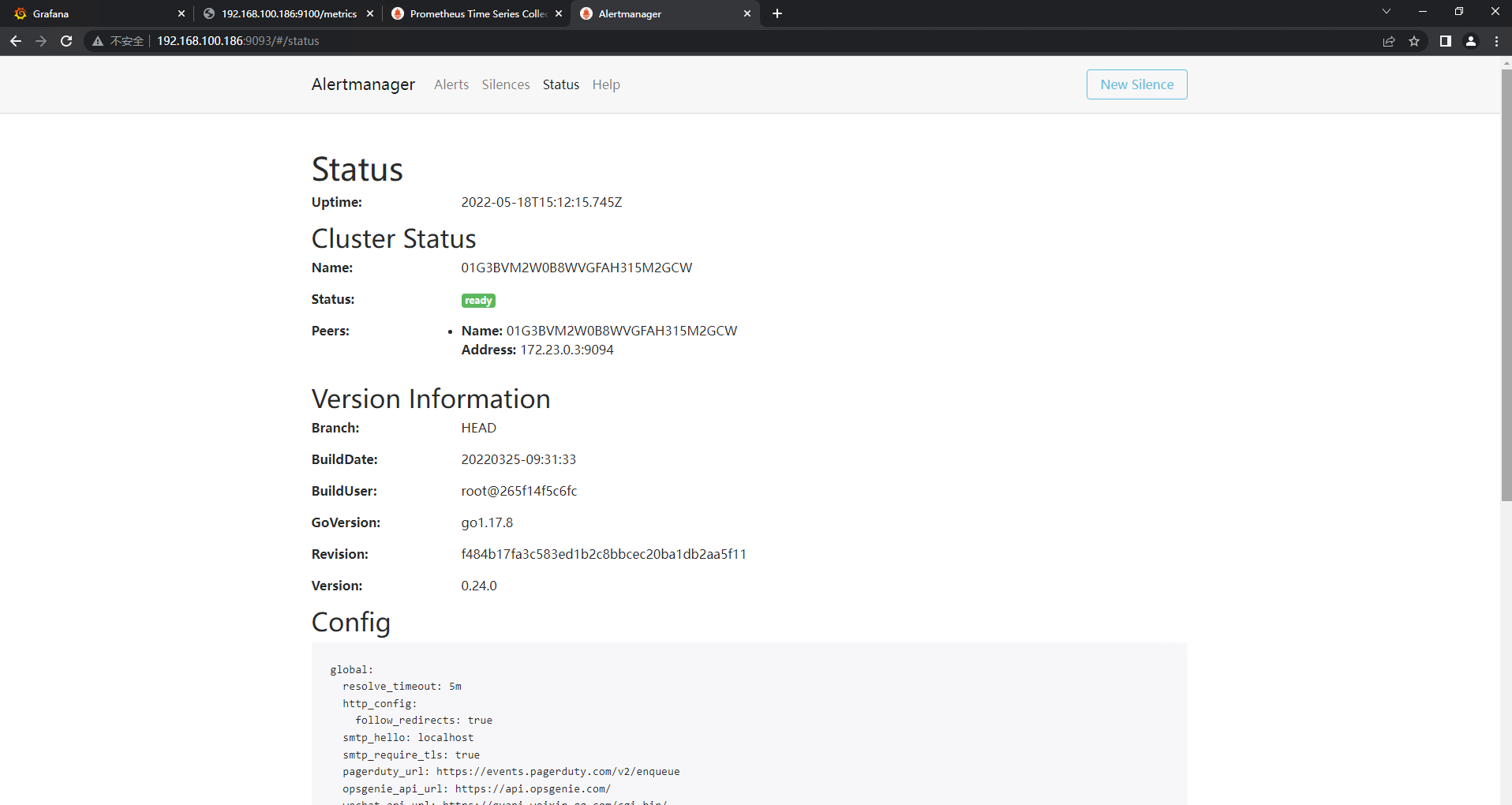Click the not-secure warning icon
Screen dimensions: 1512x805
click(98, 41)
